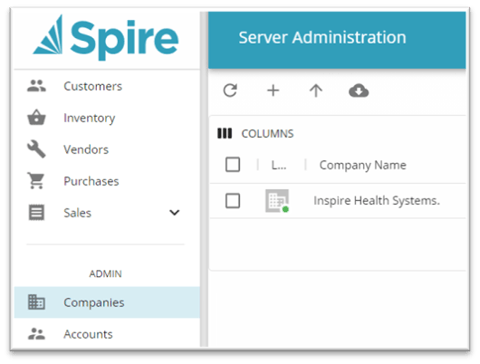Toggle the select-all checkbox in header
Viewport: 480px width, 364px height.
pos(233,164)
